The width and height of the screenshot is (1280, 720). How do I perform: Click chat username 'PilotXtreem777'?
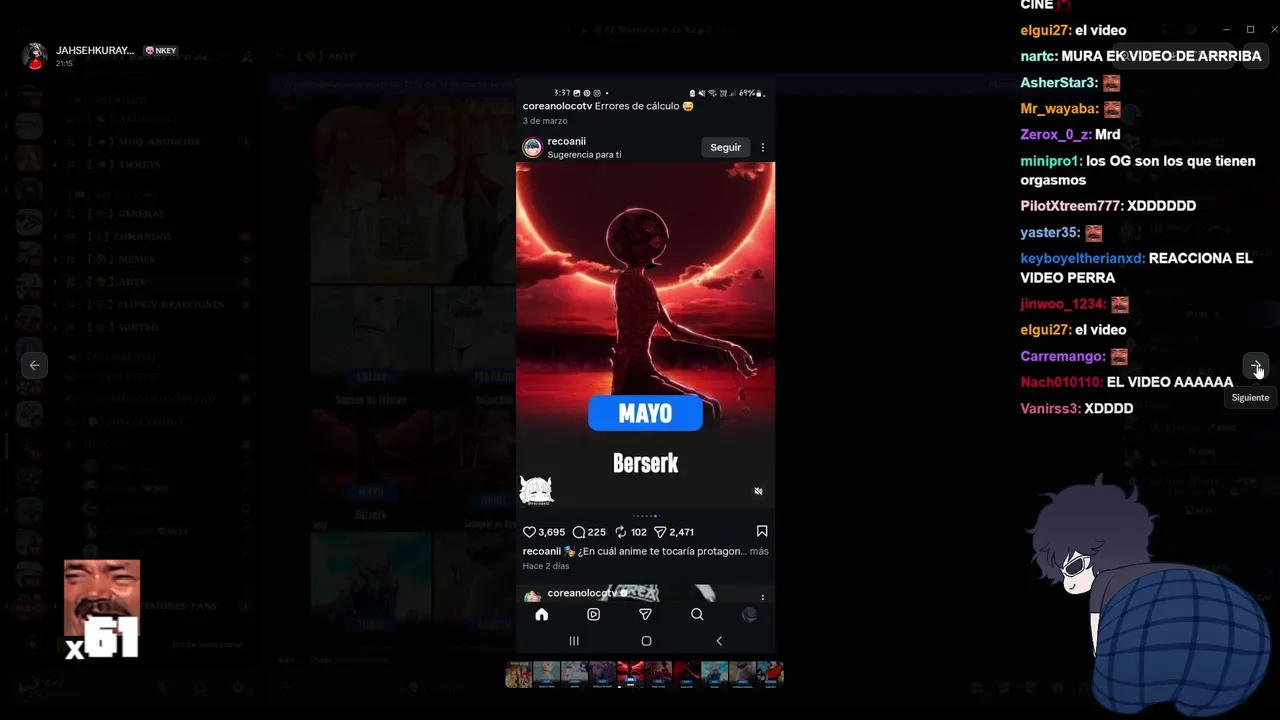[x=1071, y=206]
